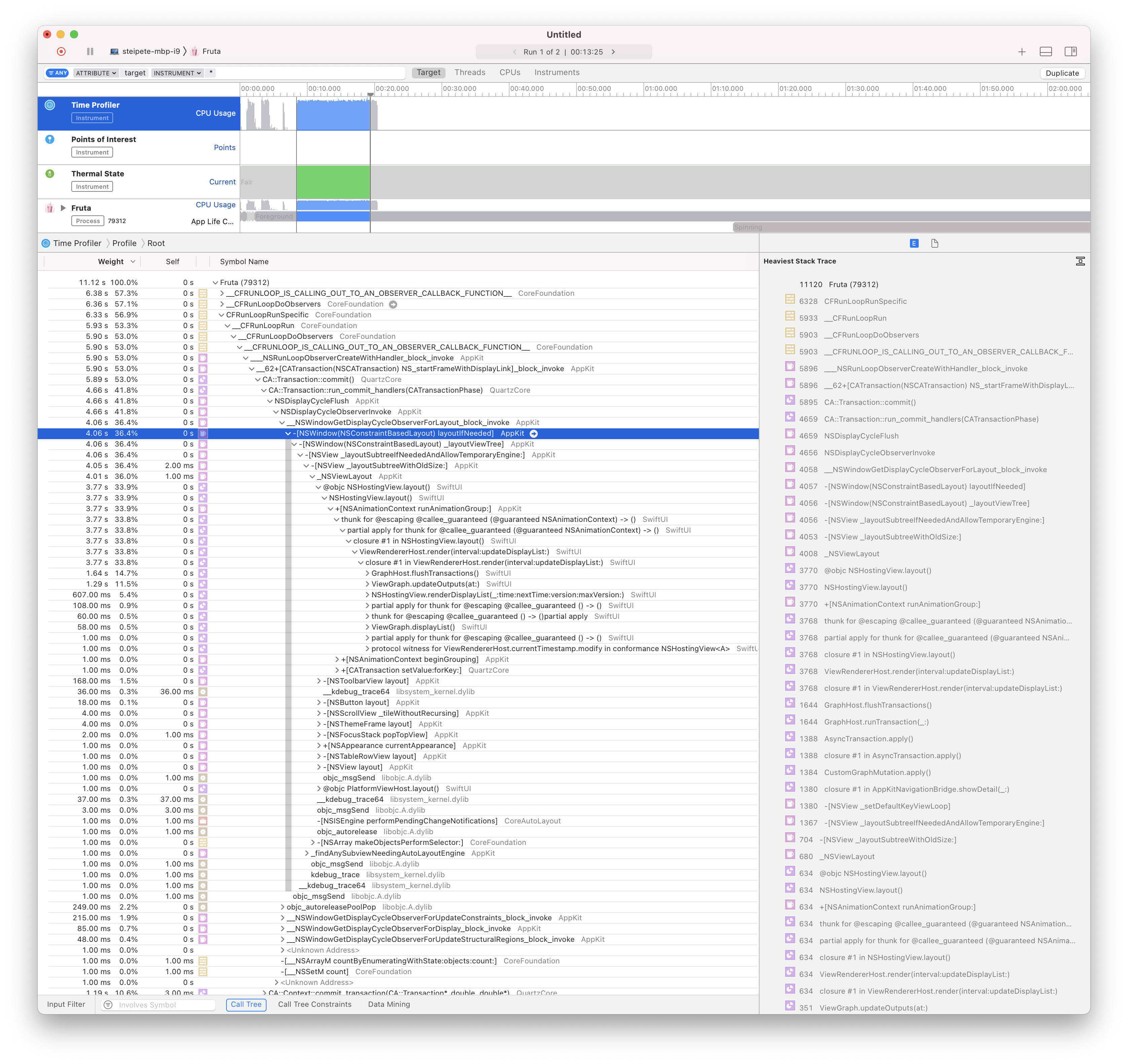Pause the recording session
Viewport: 1128px width, 1064px height.
90,51
